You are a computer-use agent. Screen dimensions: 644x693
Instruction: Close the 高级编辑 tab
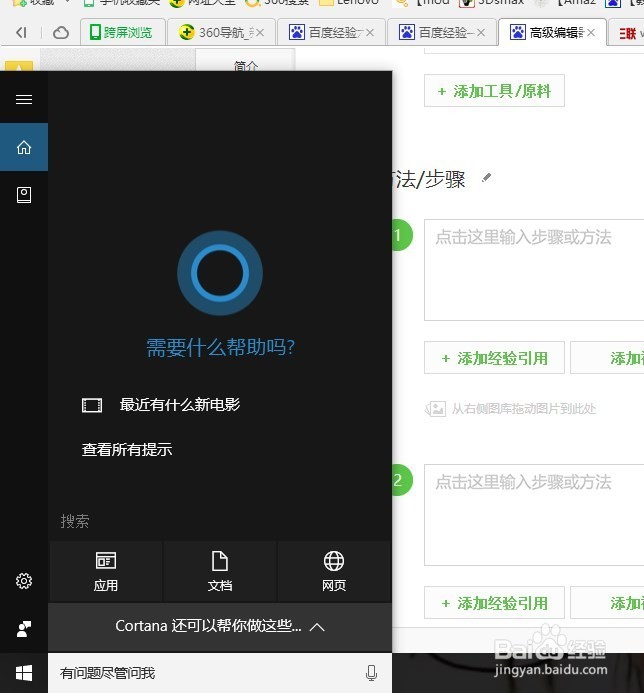point(591,33)
